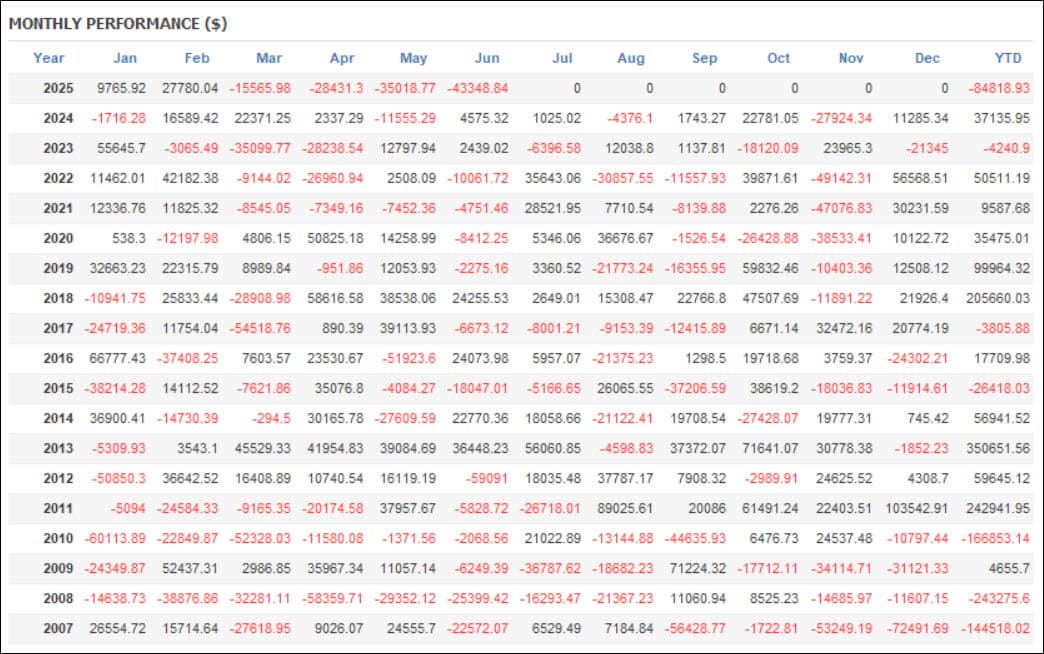Select the Sep column header
Viewport: 1044px width, 654px height.
(704, 58)
